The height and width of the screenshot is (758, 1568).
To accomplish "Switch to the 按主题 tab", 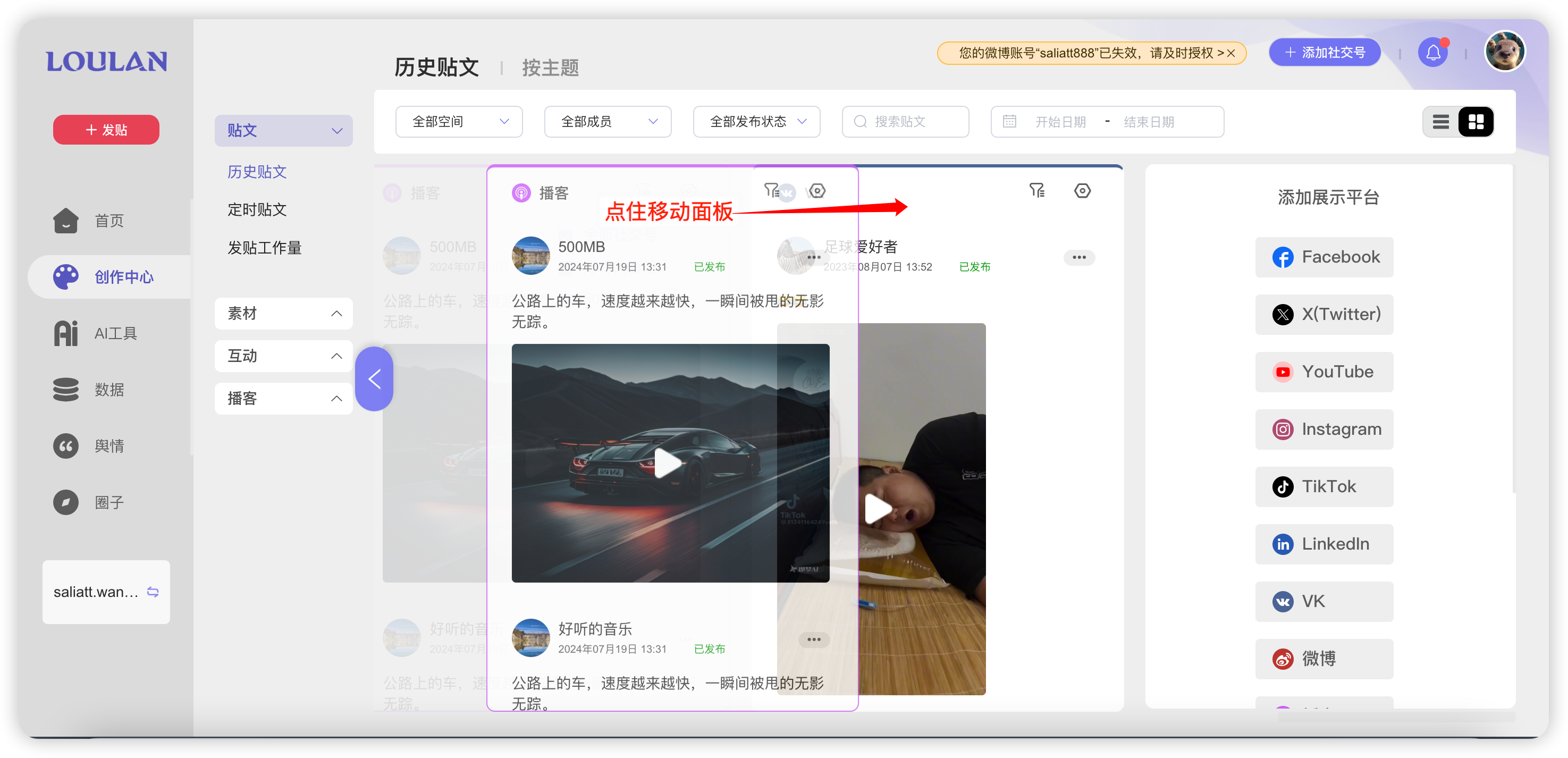I will [x=550, y=68].
